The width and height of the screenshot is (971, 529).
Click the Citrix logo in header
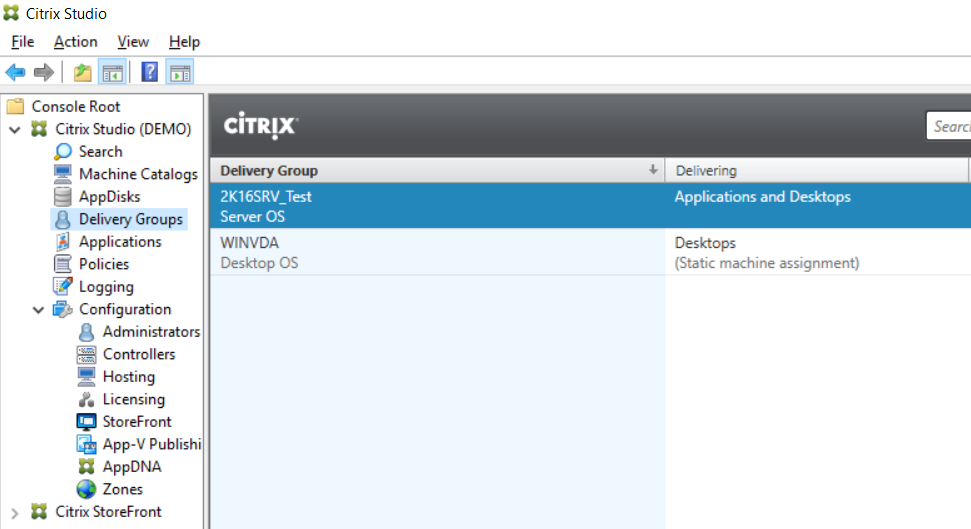(x=261, y=125)
